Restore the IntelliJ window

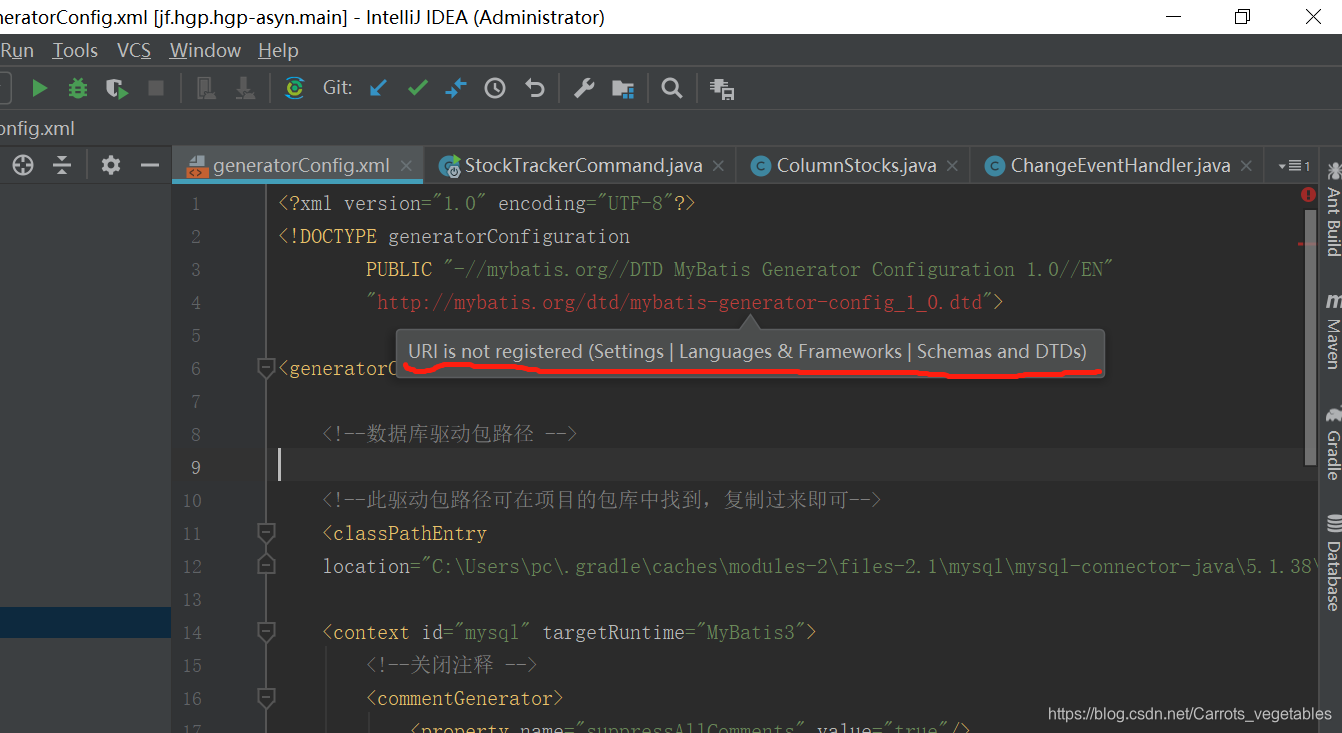click(x=1242, y=16)
